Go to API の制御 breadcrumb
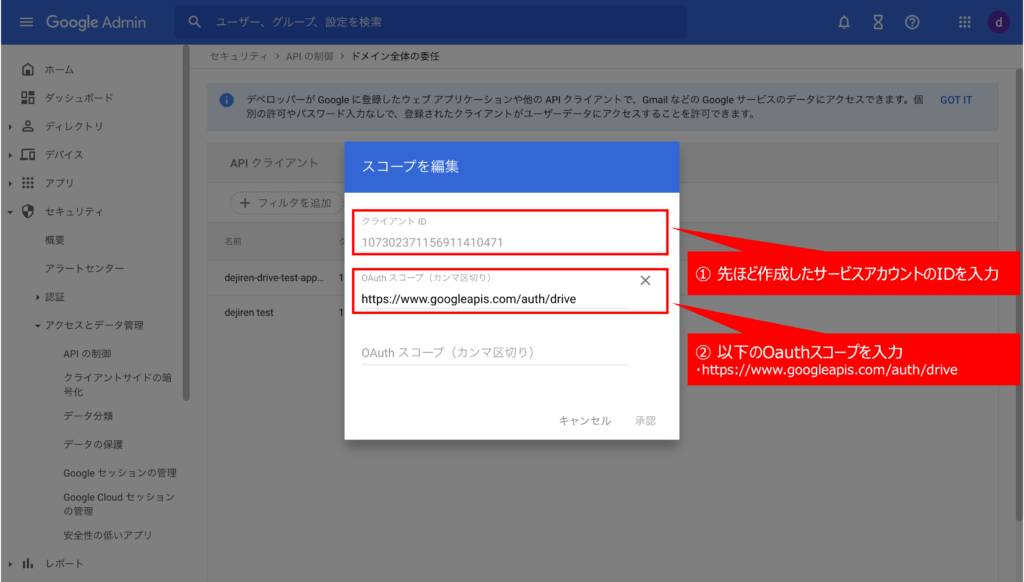 (x=310, y=56)
